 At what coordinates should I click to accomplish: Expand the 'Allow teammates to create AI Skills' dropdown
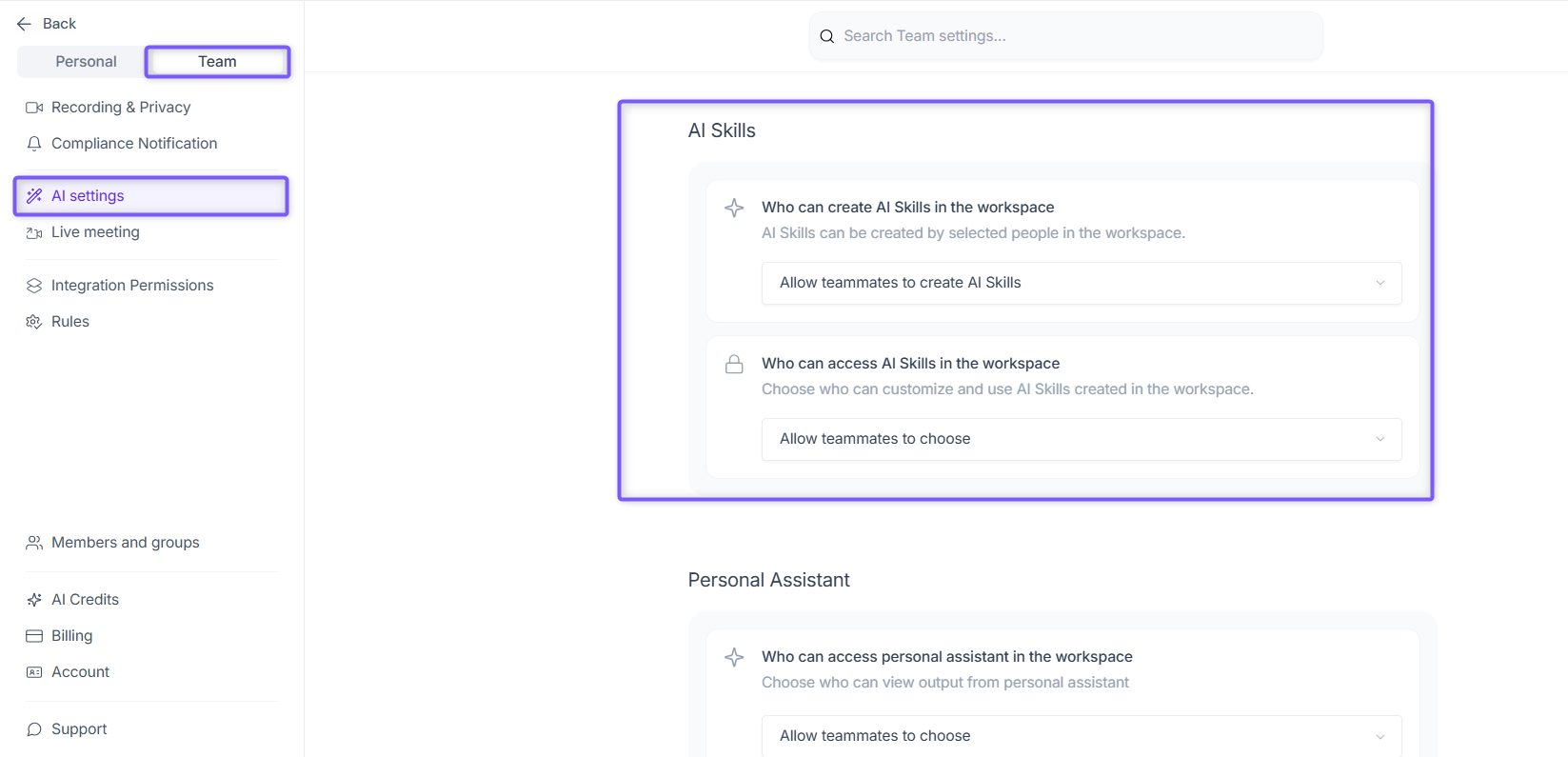[x=1082, y=283]
